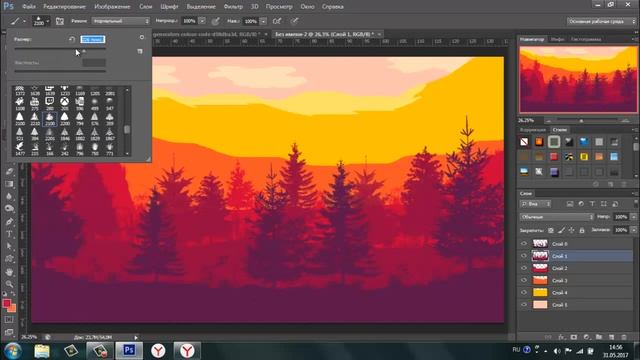The image size is (640, 360).
Task: Toggle lock transparent pixels in Layers panel
Action: [x=551, y=230]
